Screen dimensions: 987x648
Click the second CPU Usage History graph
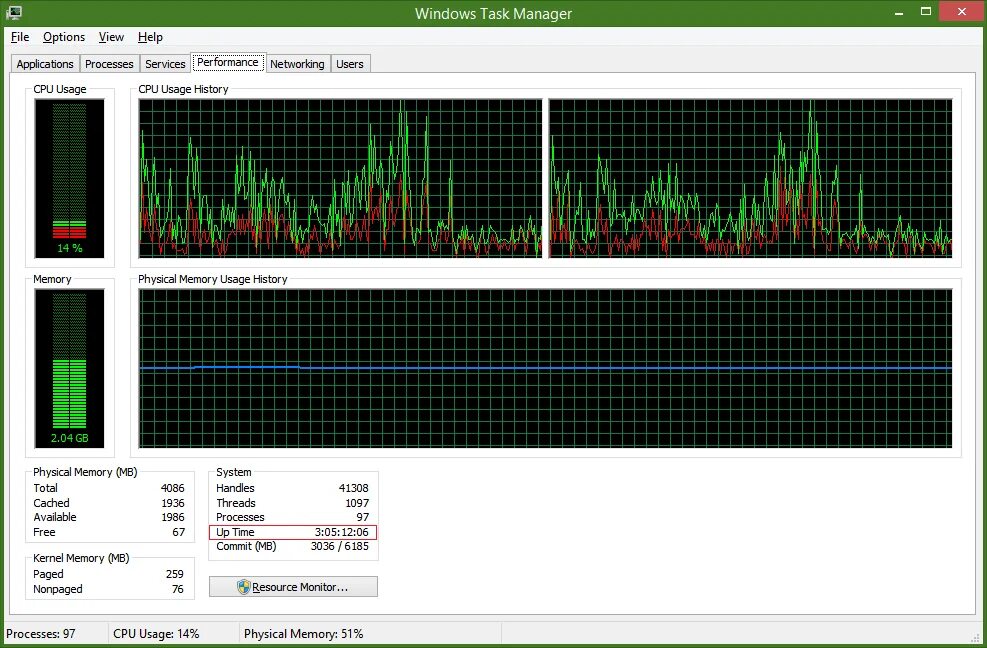coord(750,178)
